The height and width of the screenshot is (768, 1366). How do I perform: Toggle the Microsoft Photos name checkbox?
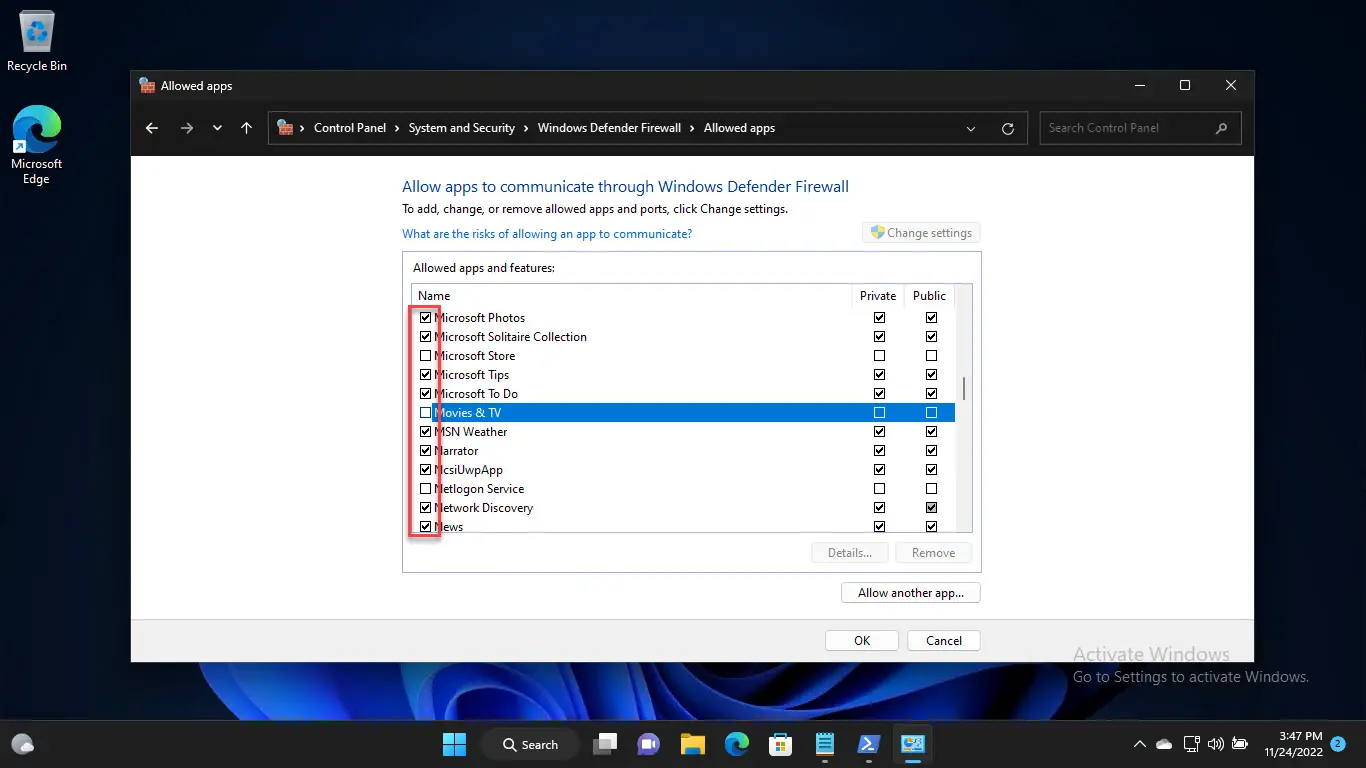point(425,318)
